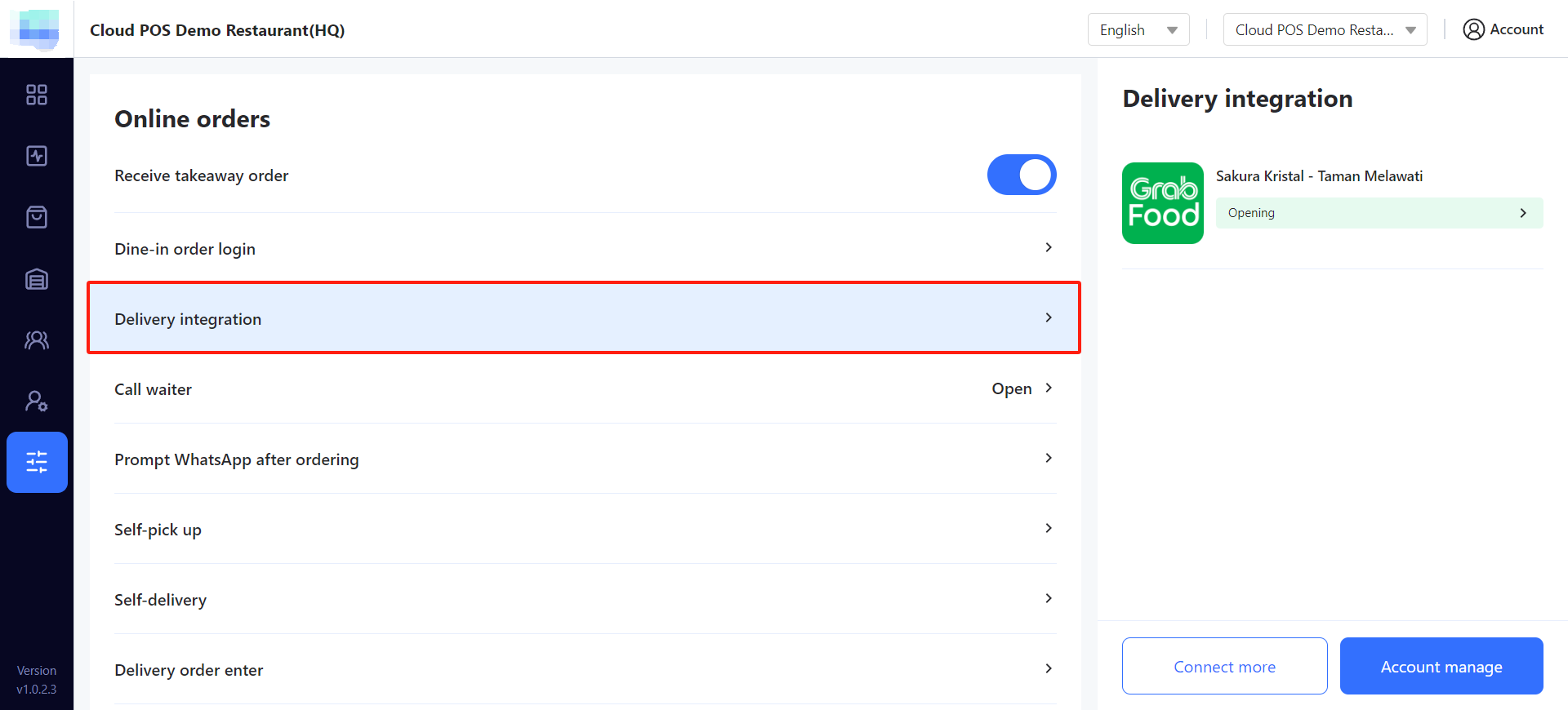1568x710 pixels.
Task: Expand the Opening status row for GrabFood
Action: [x=1379, y=213]
